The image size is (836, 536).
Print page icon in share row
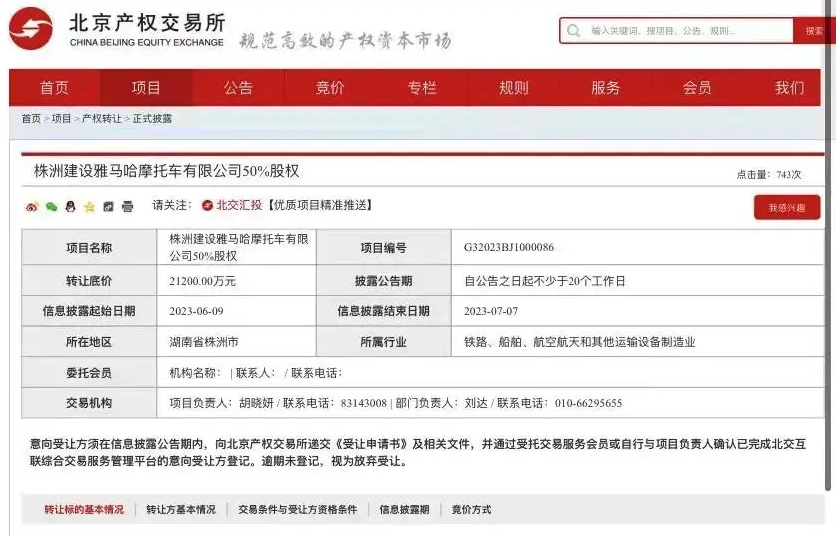(x=127, y=206)
